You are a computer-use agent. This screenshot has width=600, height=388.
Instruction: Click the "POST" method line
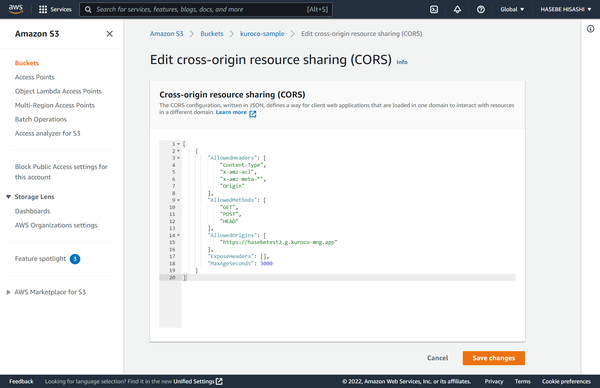[x=230, y=214]
